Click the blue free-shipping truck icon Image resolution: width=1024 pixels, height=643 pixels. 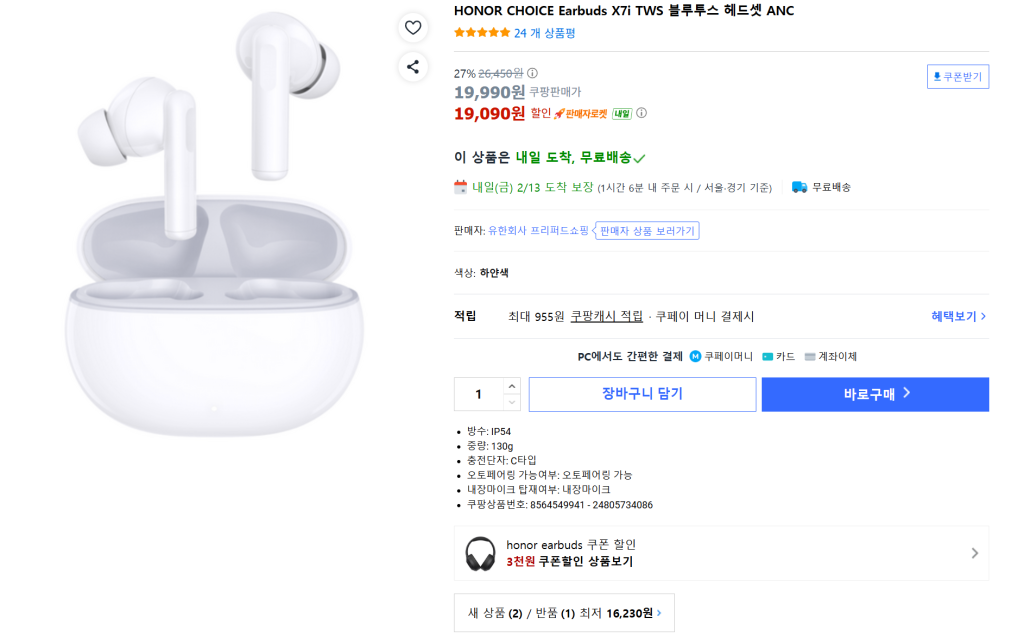799,187
